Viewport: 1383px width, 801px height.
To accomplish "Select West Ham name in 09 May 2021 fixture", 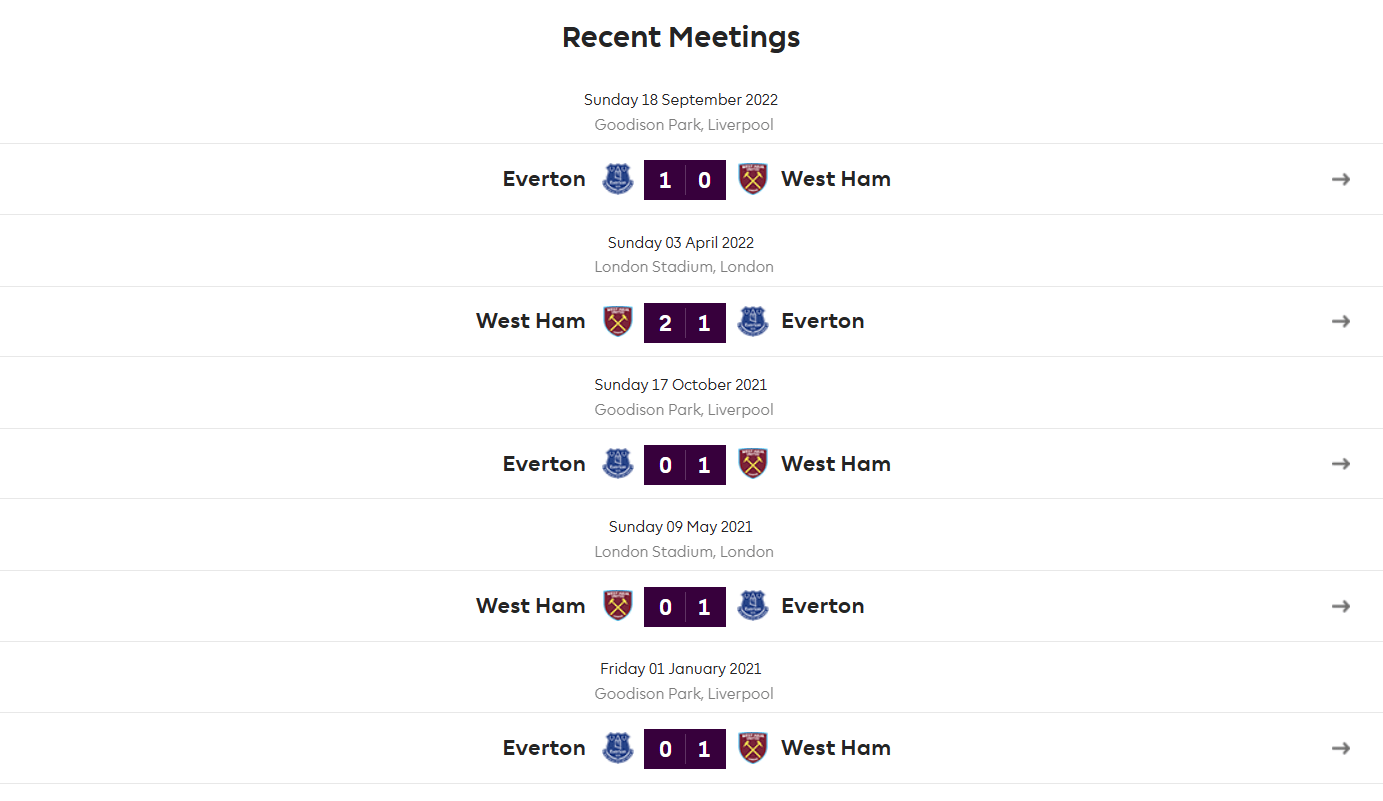I will 531,606.
